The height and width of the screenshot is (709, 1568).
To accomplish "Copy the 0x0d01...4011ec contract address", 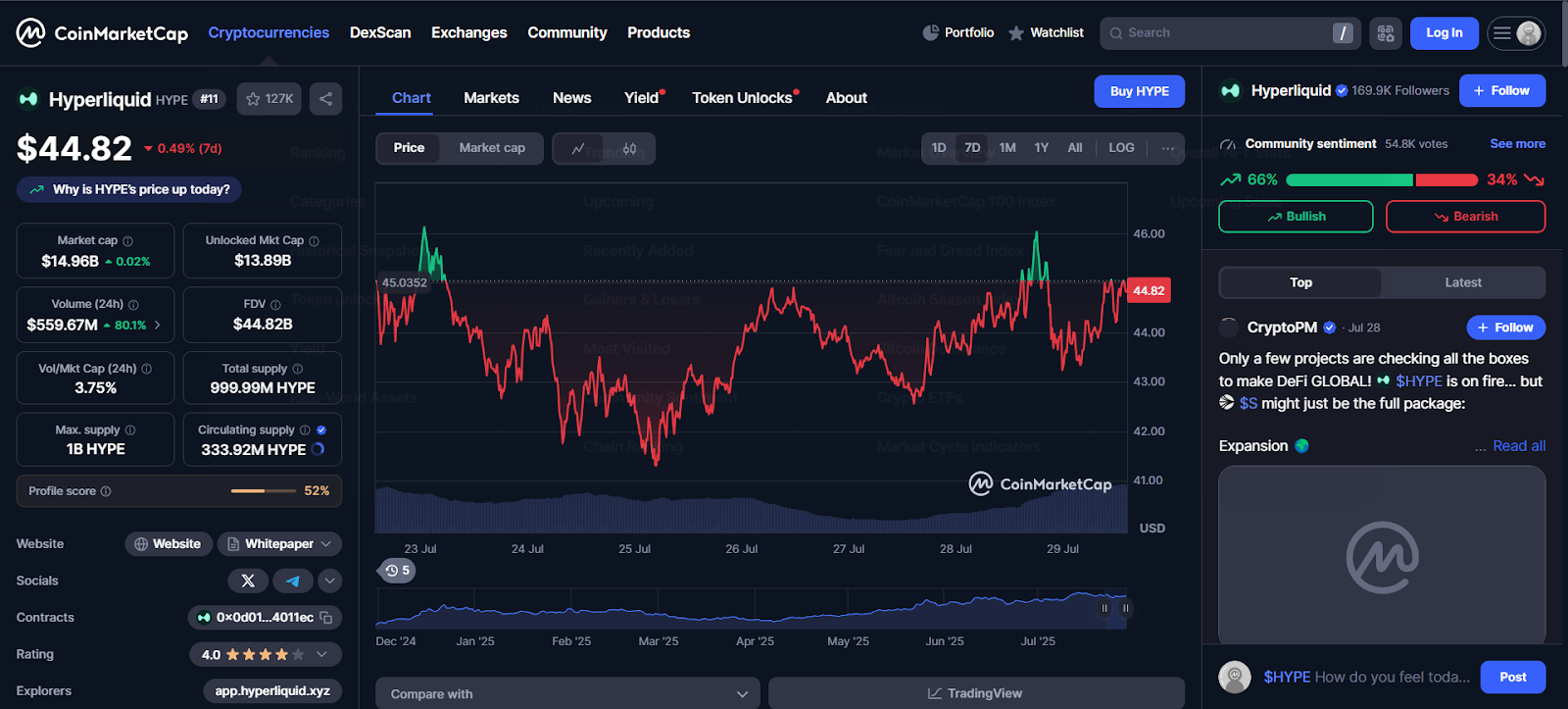I will (x=326, y=618).
